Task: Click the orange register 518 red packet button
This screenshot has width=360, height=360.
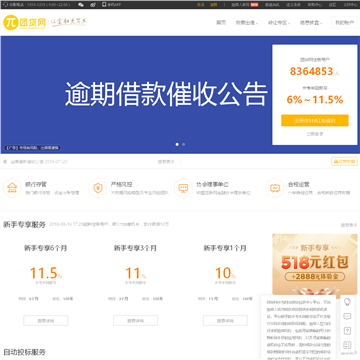Action: (x=315, y=121)
